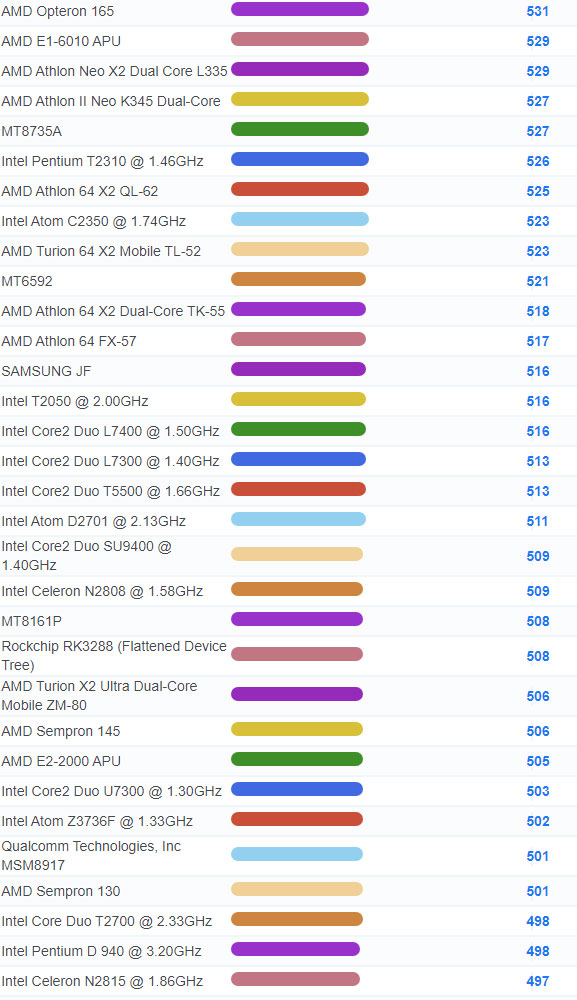Click the 509 score for Intel Celeron N2808

(537, 591)
